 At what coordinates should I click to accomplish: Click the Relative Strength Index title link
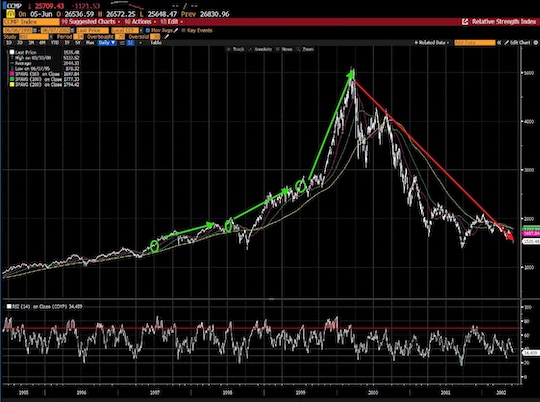pyautogui.click(x=504, y=22)
